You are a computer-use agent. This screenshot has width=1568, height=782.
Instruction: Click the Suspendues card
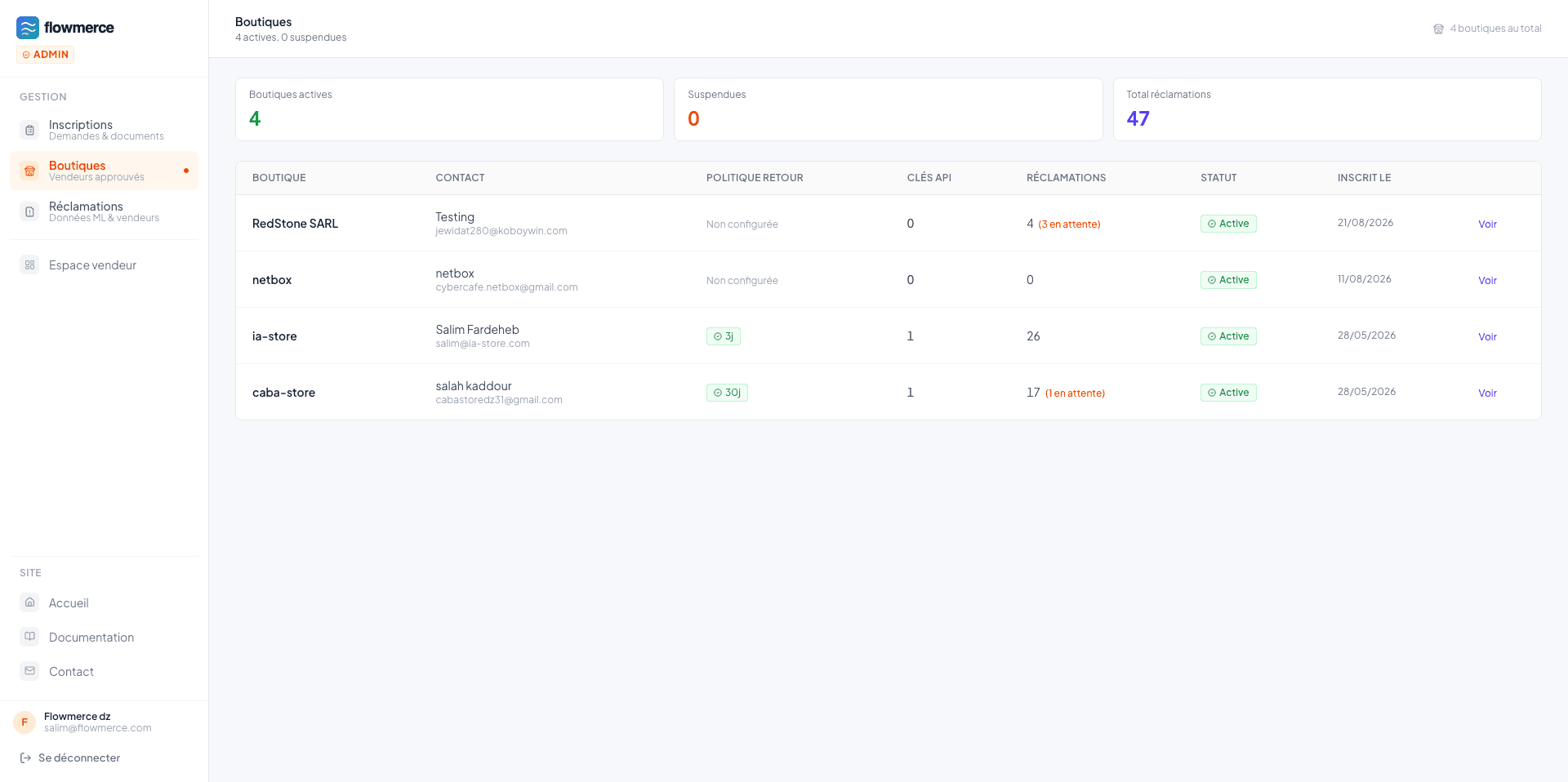pyautogui.click(x=888, y=109)
